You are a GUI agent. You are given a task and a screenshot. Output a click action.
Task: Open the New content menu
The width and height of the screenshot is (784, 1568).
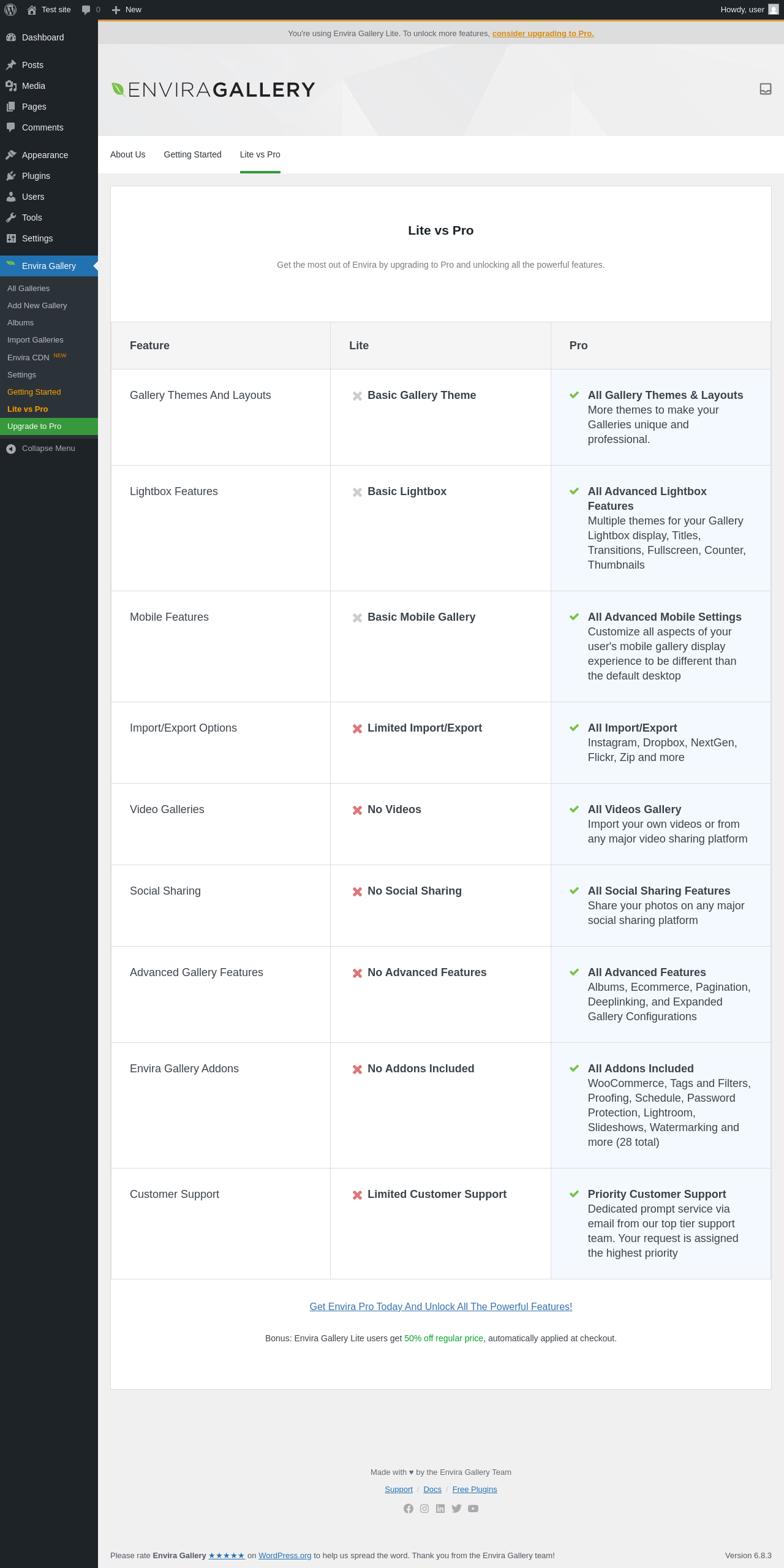127,10
